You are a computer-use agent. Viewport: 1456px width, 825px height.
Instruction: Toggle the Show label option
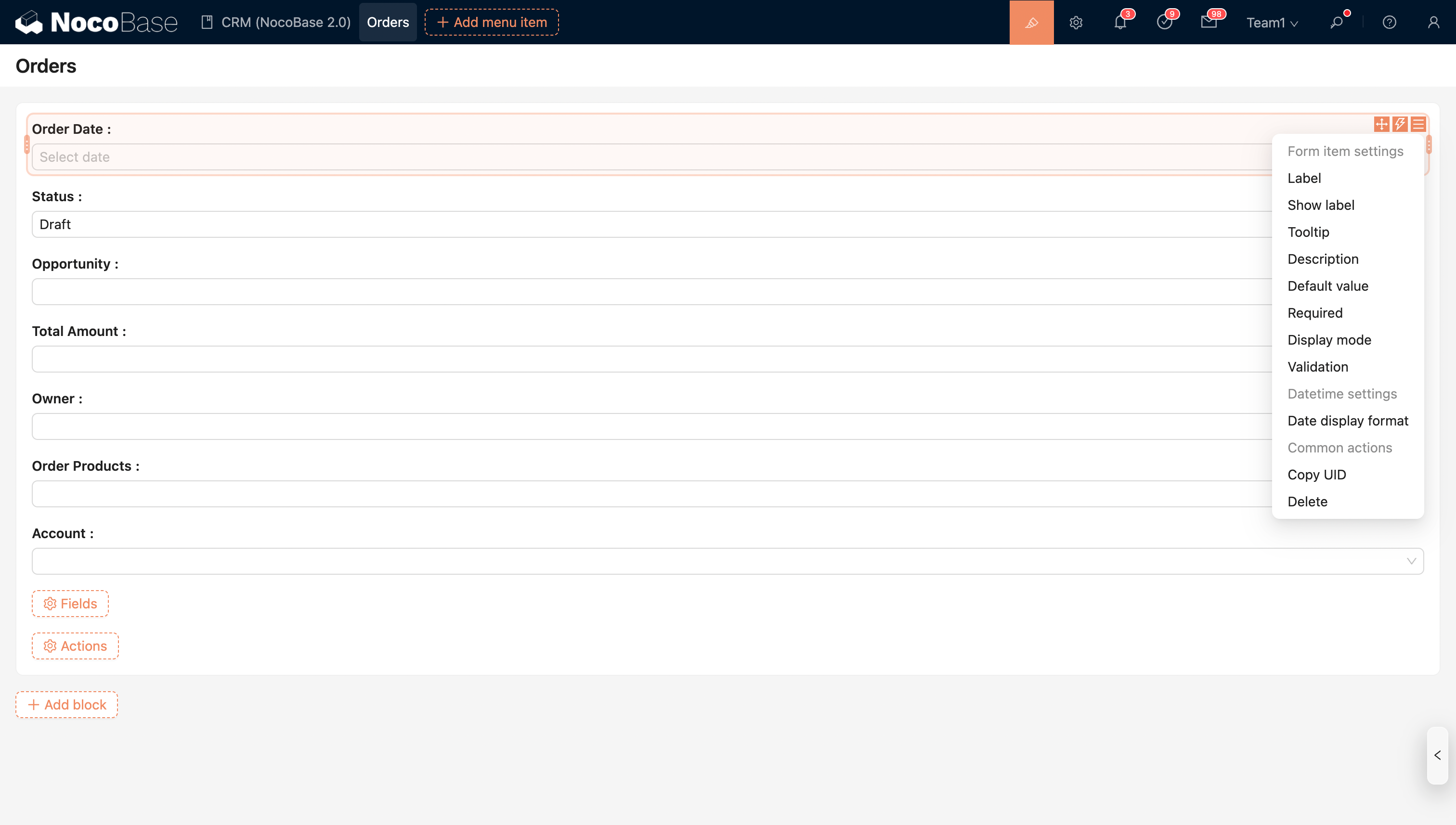coord(1321,205)
